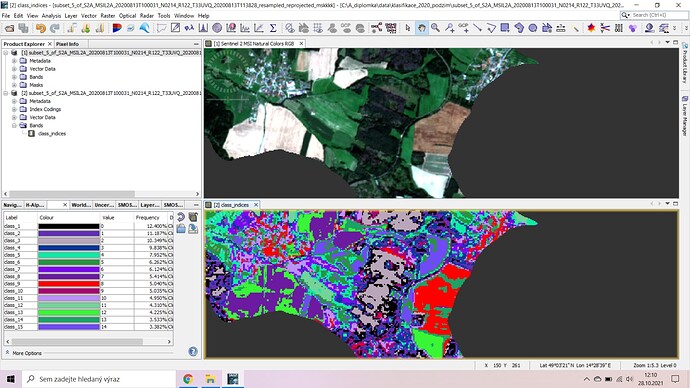
Task: Open the Raster menu
Action: click(108, 15)
